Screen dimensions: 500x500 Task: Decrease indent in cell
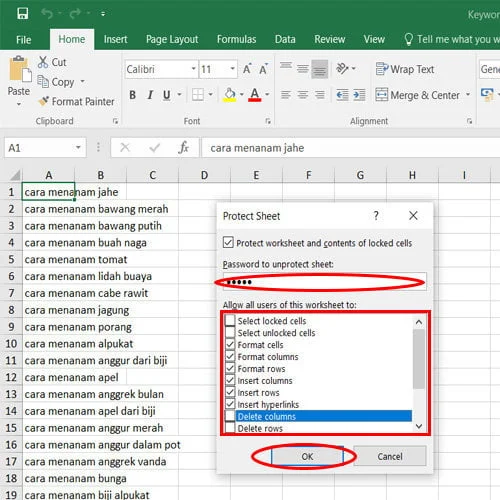342,95
